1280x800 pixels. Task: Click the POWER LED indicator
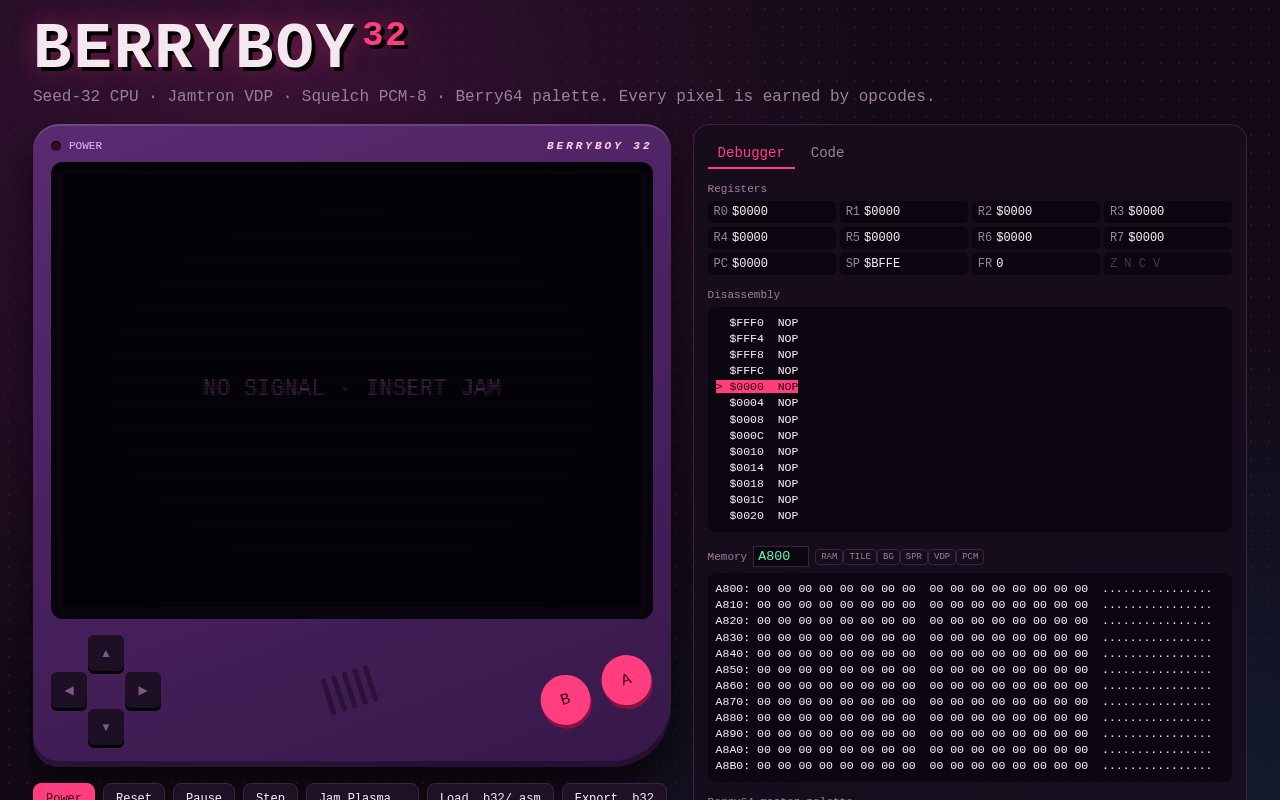tap(56, 146)
